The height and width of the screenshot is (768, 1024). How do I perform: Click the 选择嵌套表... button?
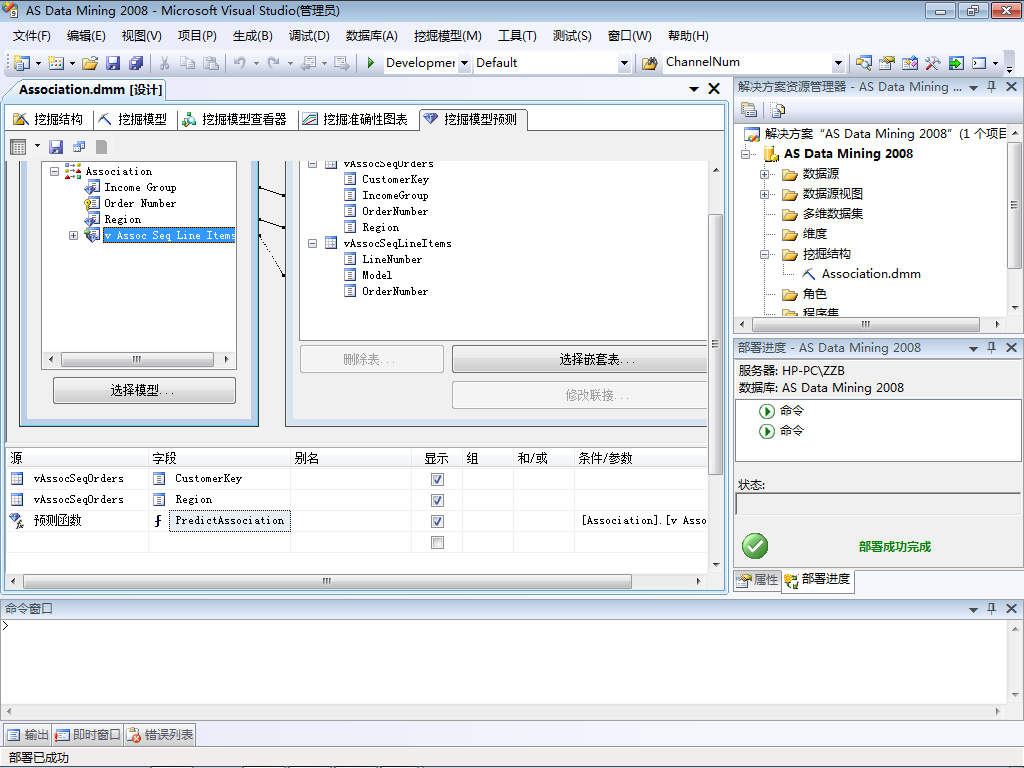pyautogui.click(x=580, y=359)
